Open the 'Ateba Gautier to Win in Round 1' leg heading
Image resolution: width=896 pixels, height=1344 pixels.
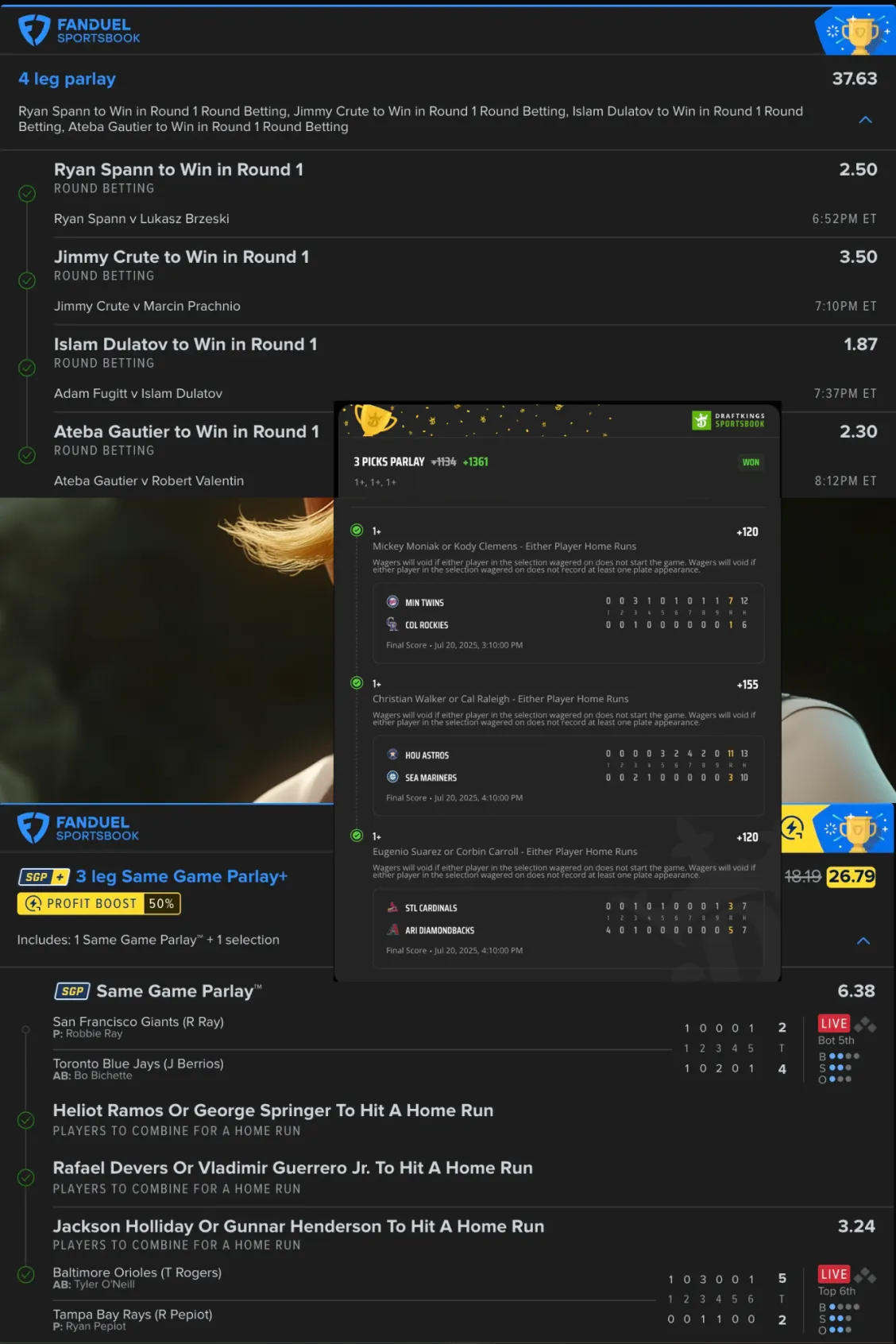pyautogui.click(x=187, y=431)
